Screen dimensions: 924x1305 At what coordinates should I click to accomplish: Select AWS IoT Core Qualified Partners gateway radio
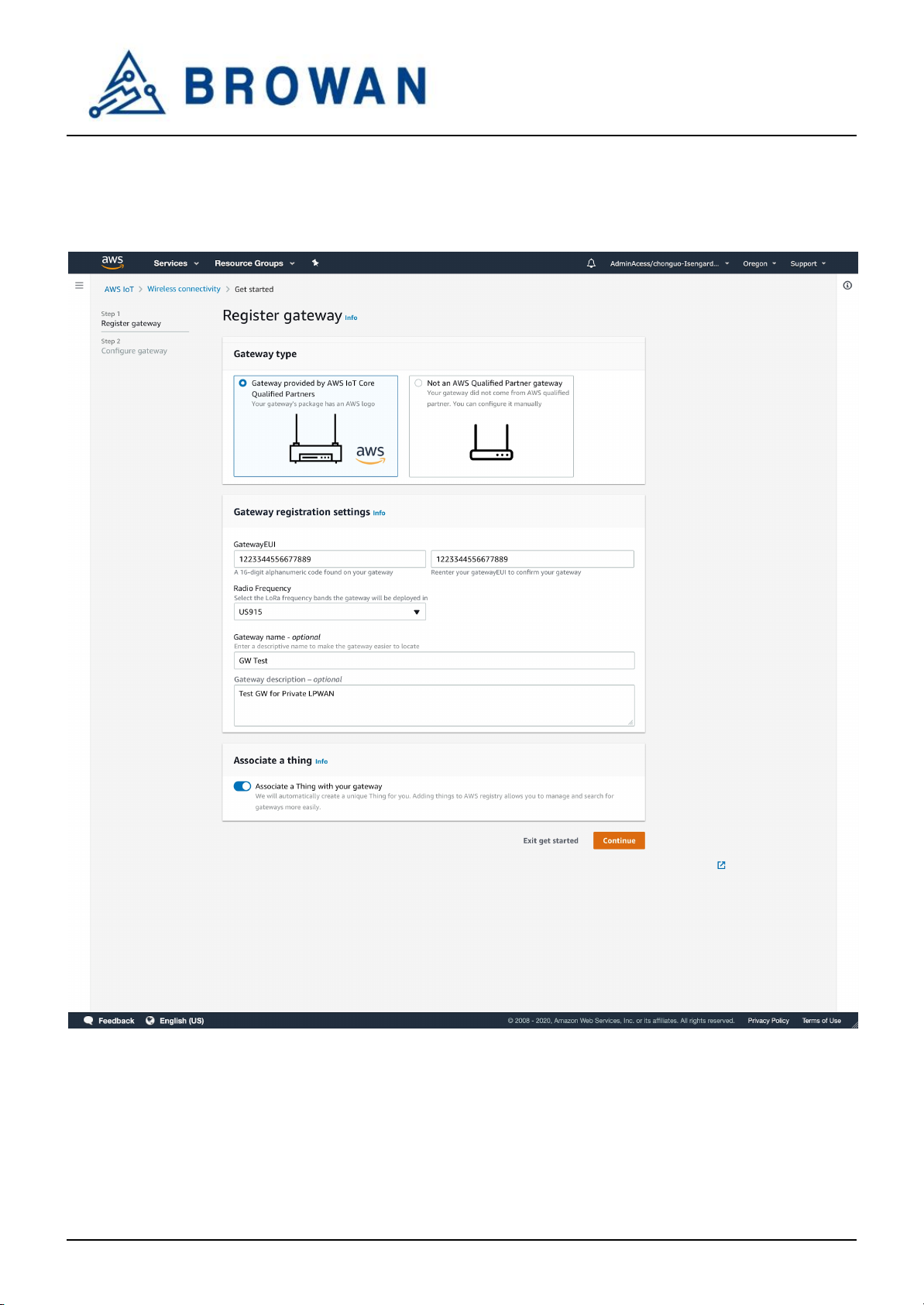(243, 383)
